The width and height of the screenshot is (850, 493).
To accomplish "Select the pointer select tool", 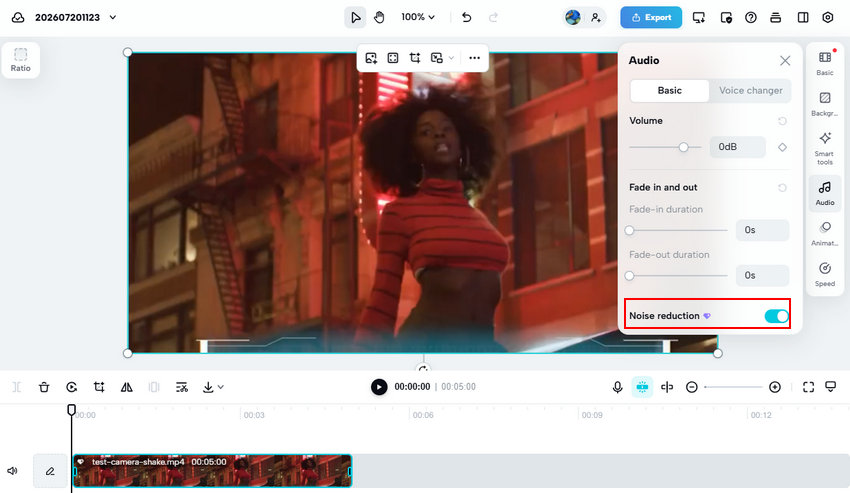I will [355, 17].
